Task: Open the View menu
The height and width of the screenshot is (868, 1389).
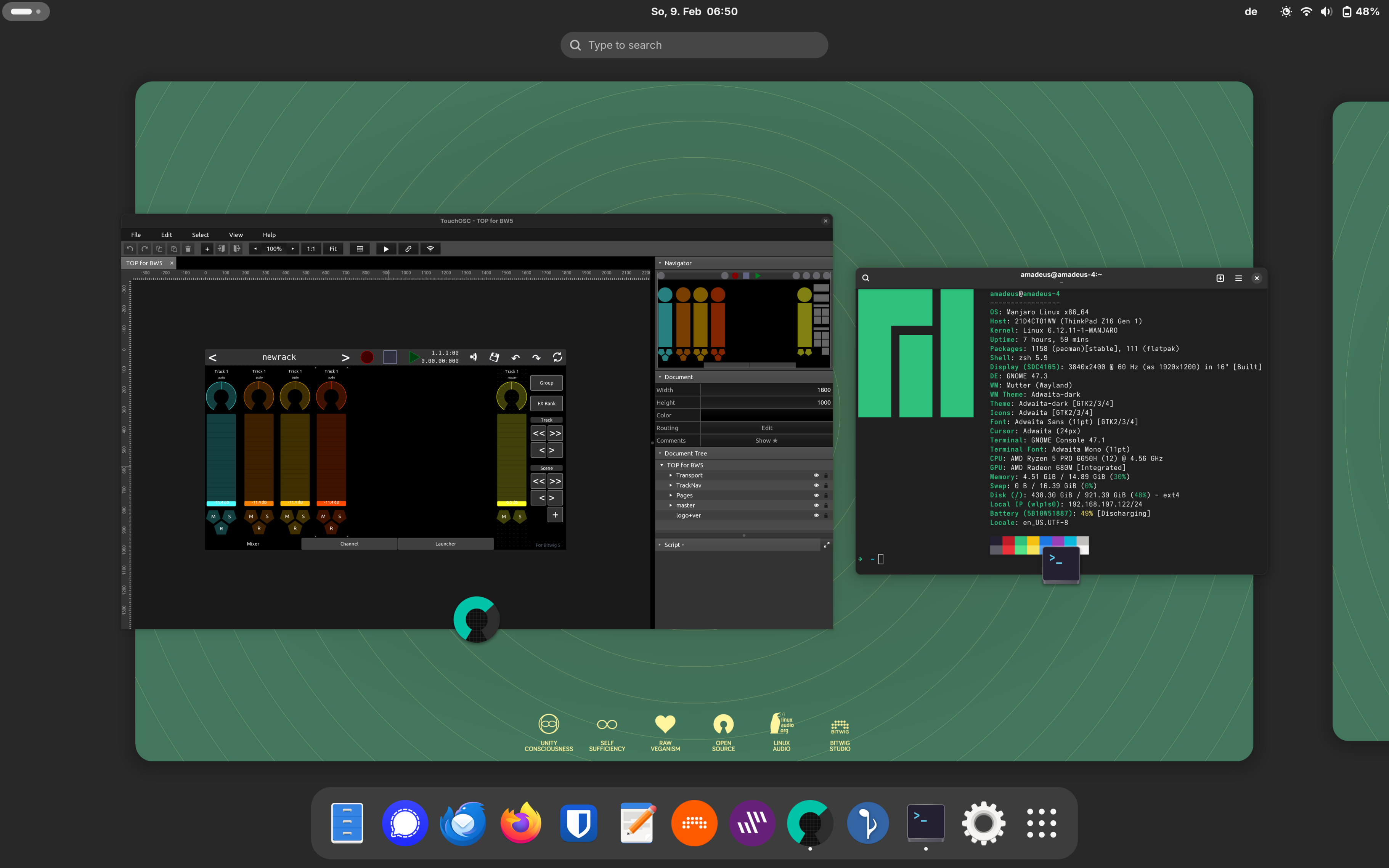Action: [236, 235]
